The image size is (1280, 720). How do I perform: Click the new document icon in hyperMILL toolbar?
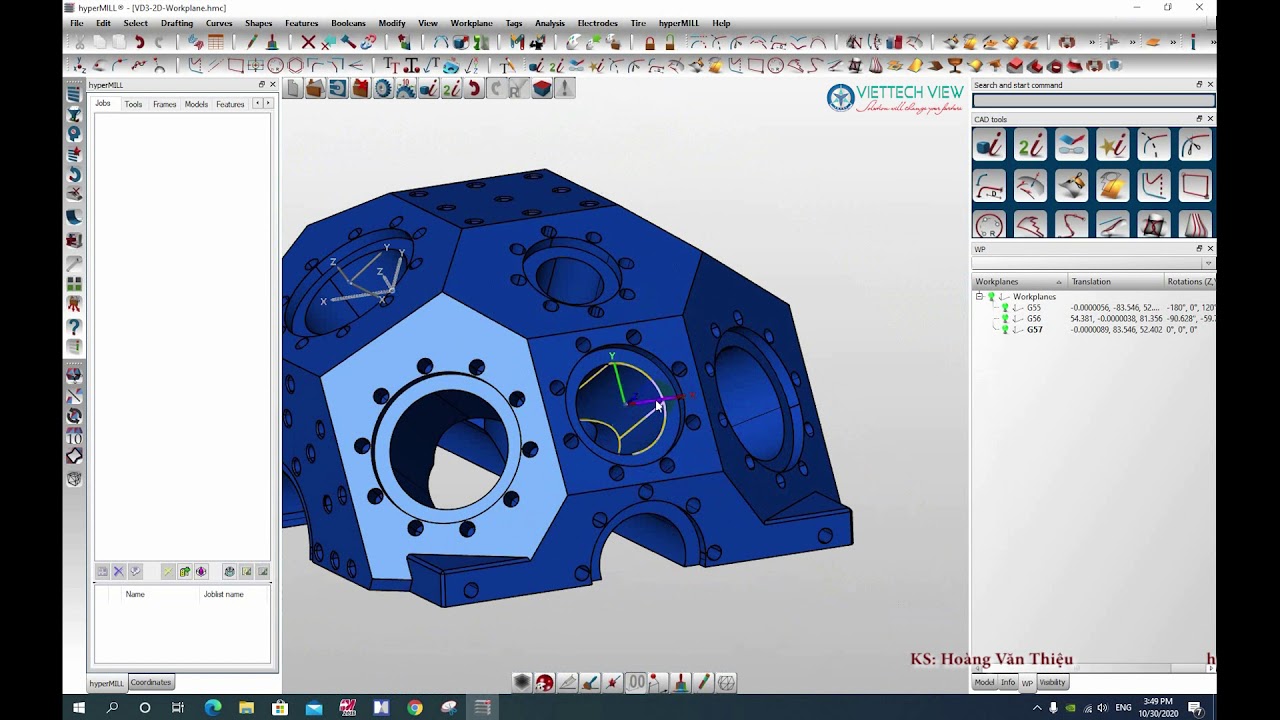tap(293, 88)
